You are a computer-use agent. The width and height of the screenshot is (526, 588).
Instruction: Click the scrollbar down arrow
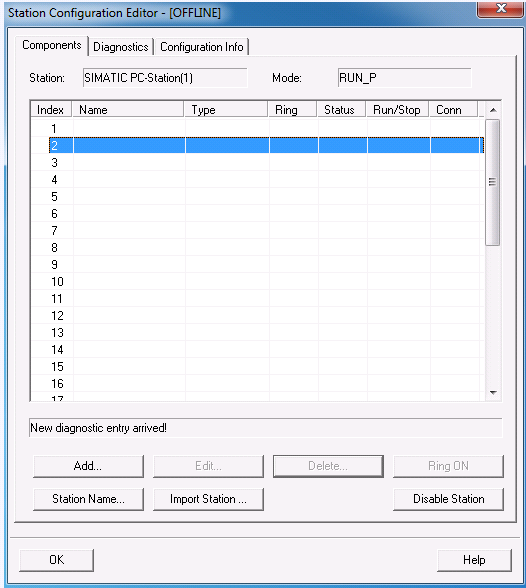click(x=493, y=393)
